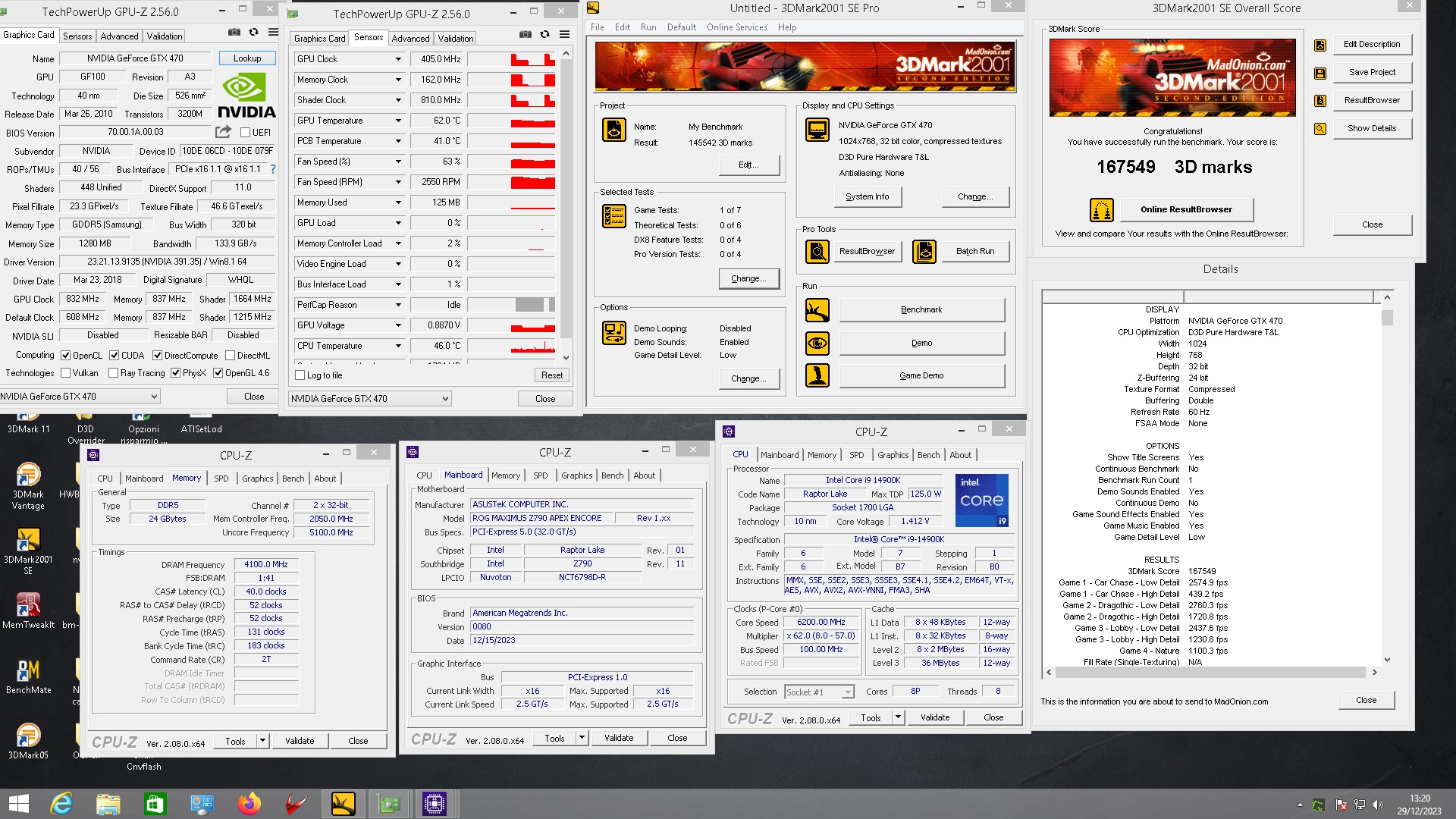This screenshot has width=1456, height=819.
Task: Open the GPU Temperature sensor dropdown
Action: click(x=397, y=121)
